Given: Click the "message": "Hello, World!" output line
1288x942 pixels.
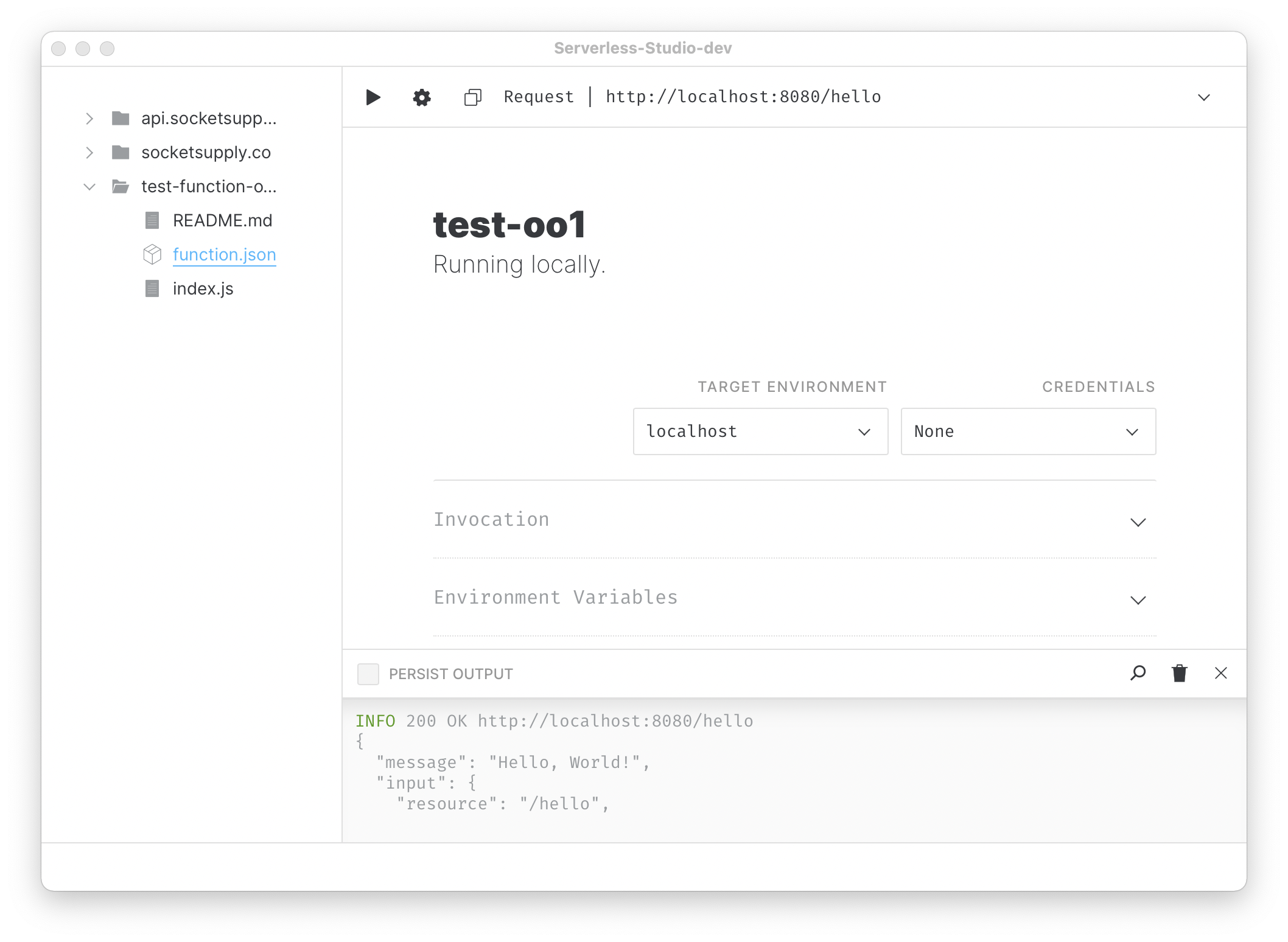Looking at the screenshot, I should (513, 762).
